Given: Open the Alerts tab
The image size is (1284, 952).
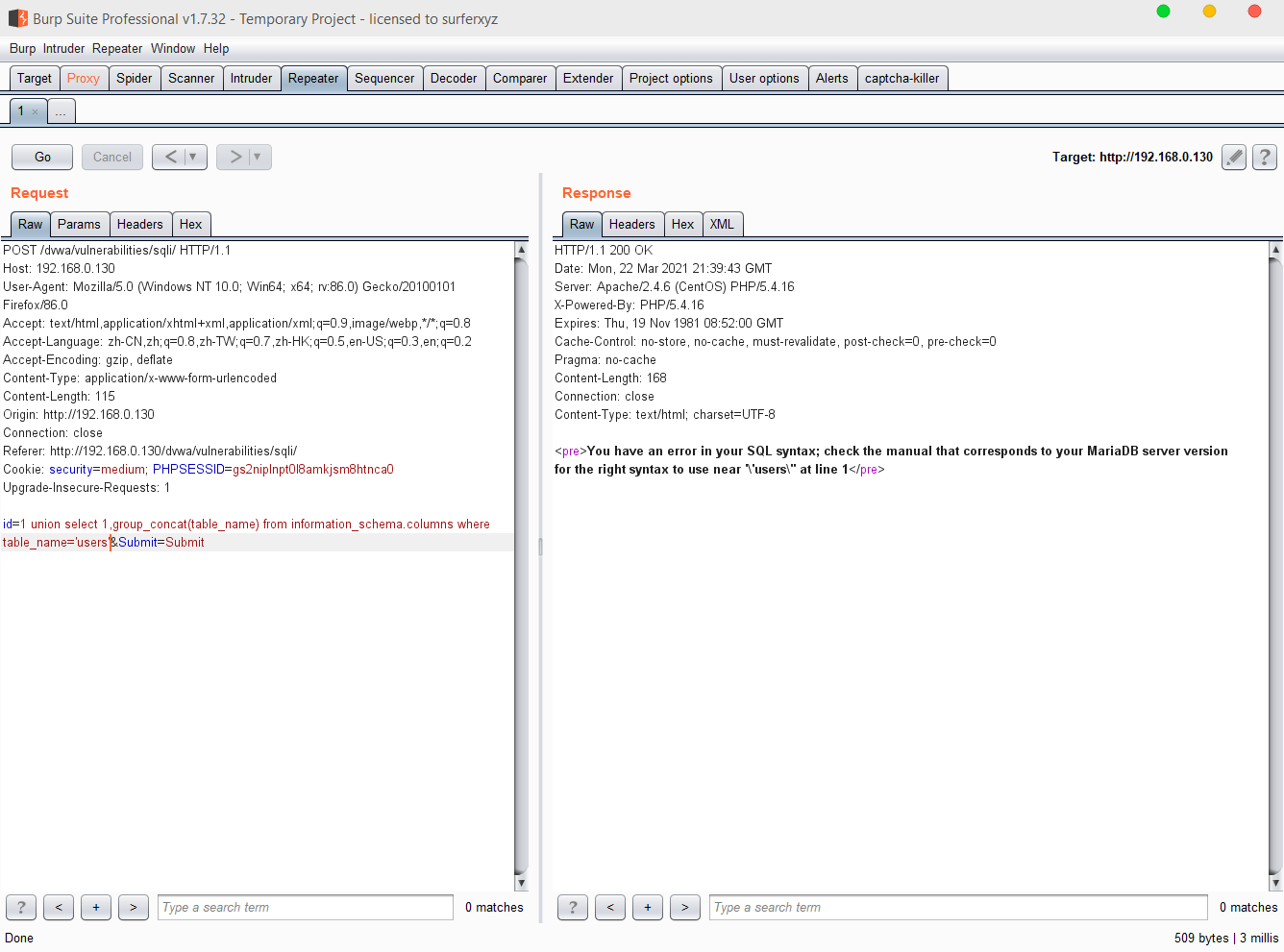Looking at the screenshot, I should (832, 78).
